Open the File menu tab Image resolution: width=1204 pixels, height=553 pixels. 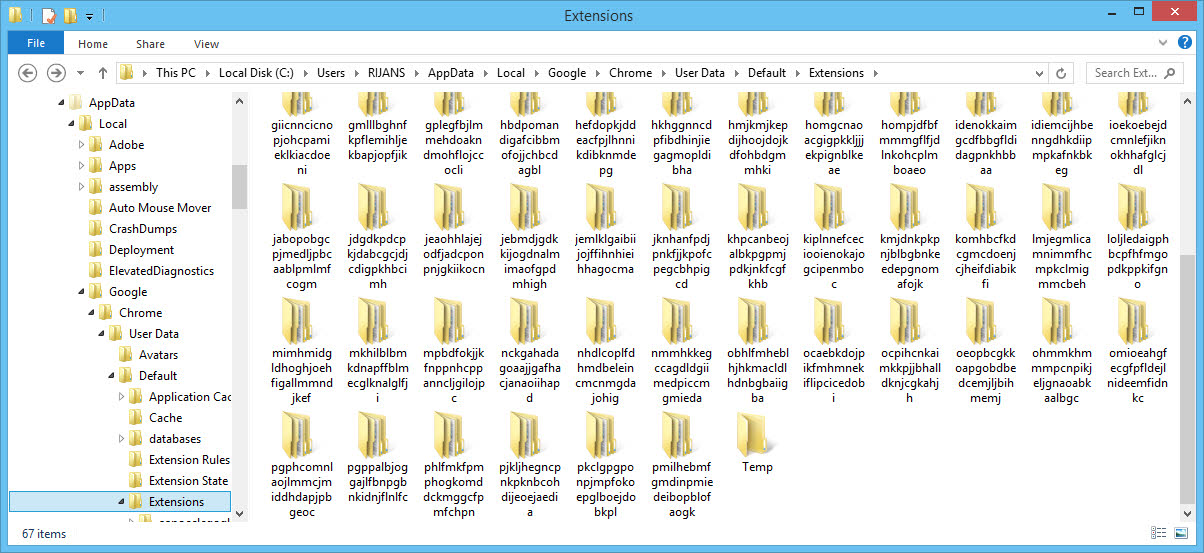coord(36,44)
